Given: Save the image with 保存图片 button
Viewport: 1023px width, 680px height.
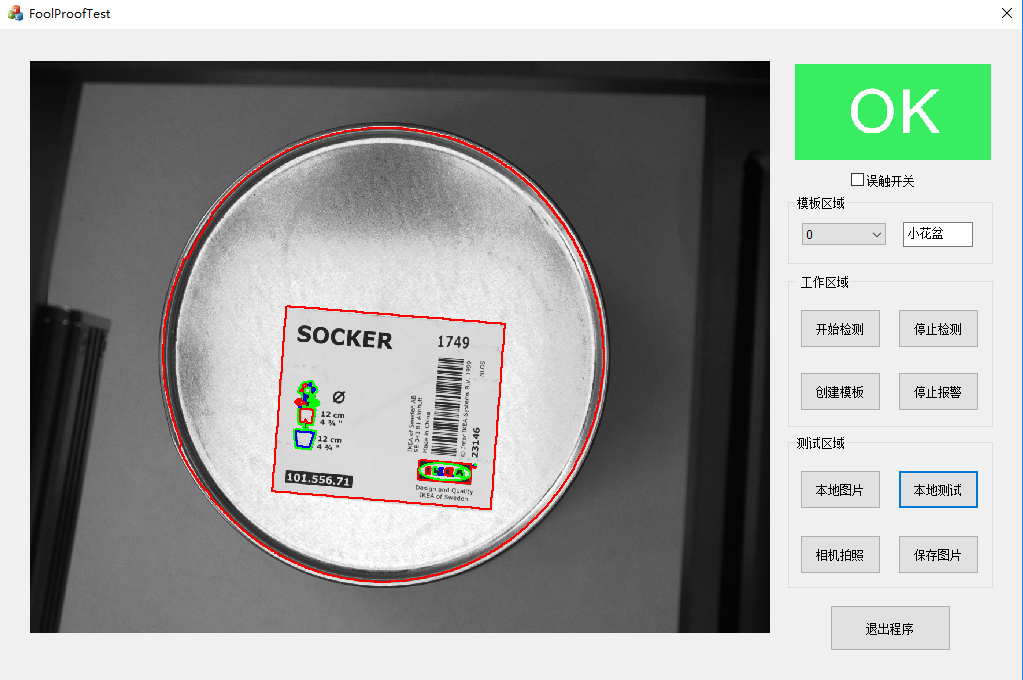Looking at the screenshot, I should click(x=938, y=555).
